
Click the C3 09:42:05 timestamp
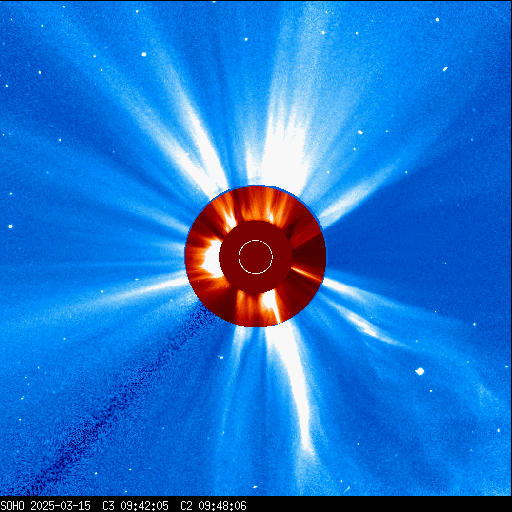(135, 506)
